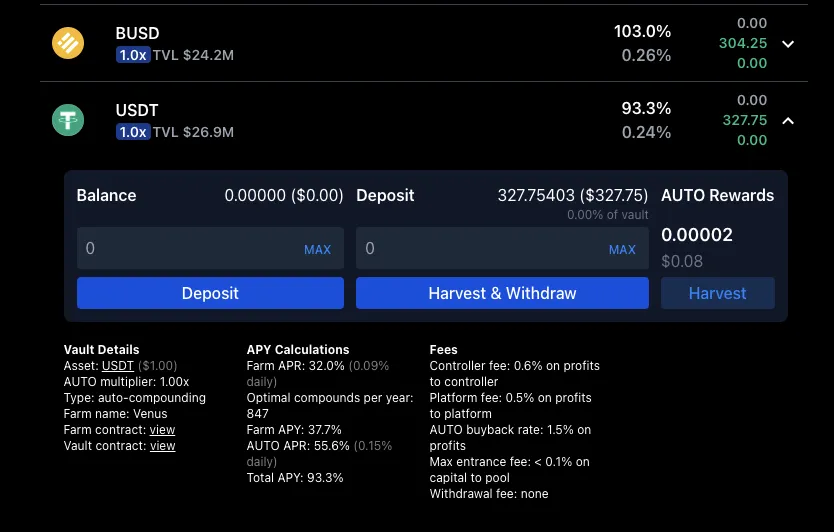The width and height of the screenshot is (834, 532).
Task: Click the 0.00000 ($0.00) balance amount
Action: point(284,195)
